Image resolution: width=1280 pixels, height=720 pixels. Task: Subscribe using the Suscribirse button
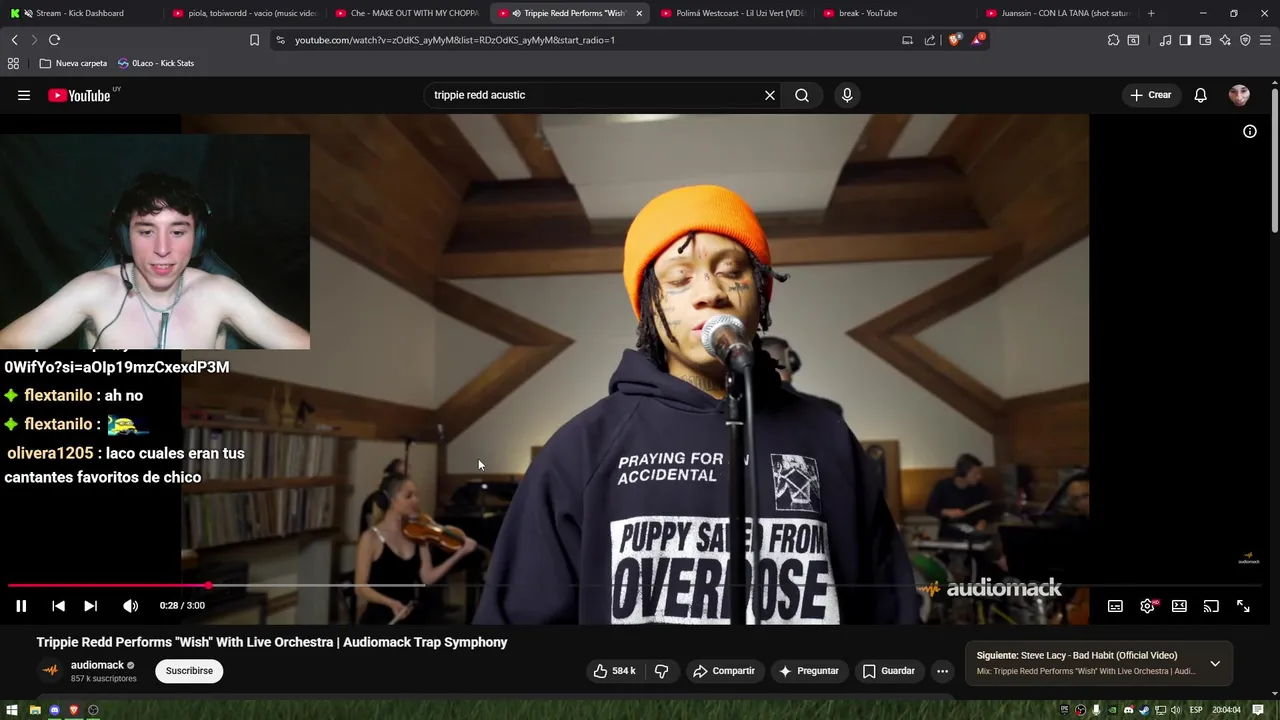coord(189,671)
